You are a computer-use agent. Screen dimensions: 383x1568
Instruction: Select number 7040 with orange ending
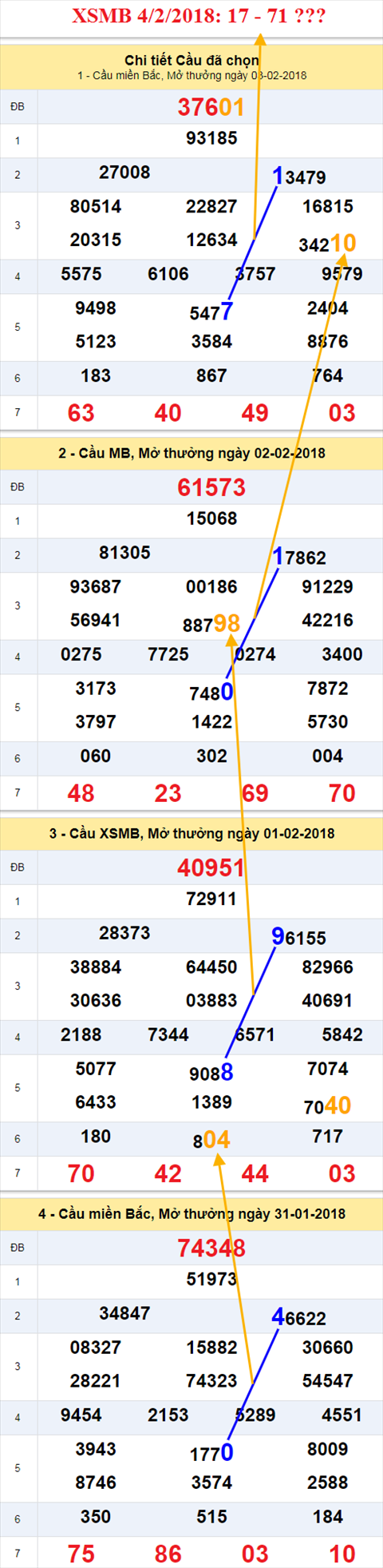tap(327, 1106)
